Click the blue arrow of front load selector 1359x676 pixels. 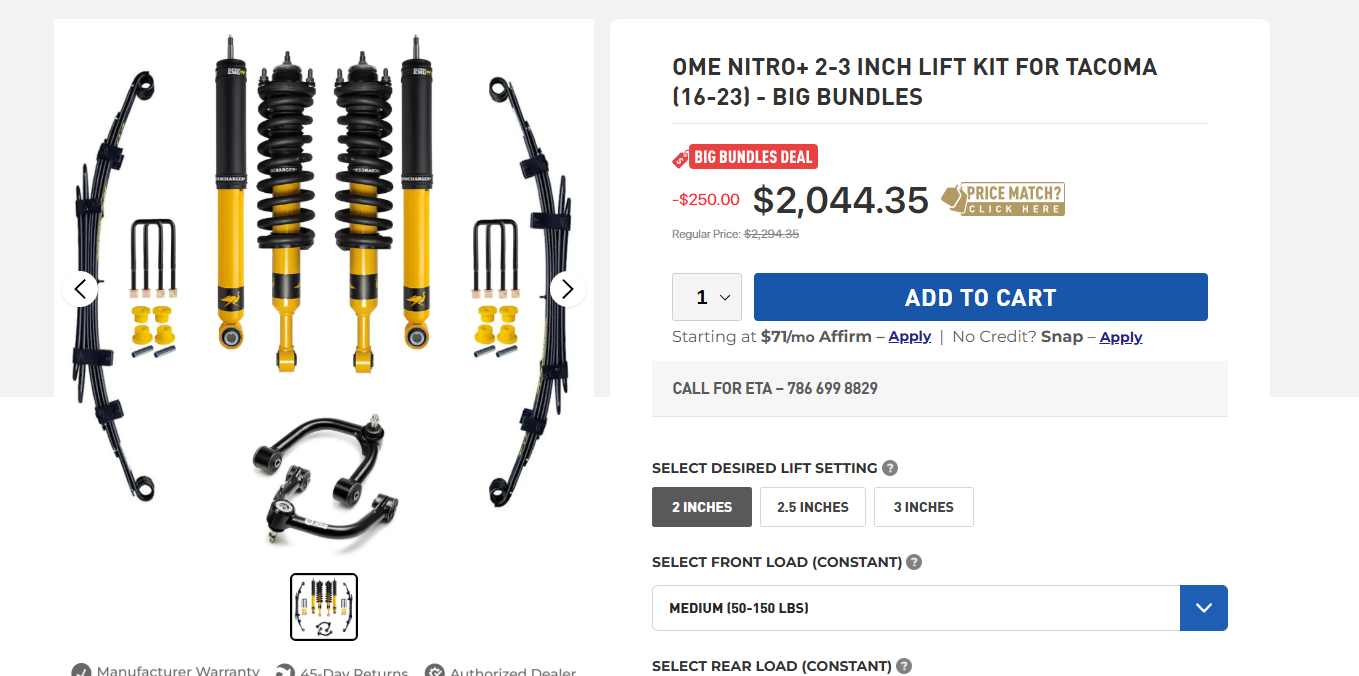pos(1204,608)
